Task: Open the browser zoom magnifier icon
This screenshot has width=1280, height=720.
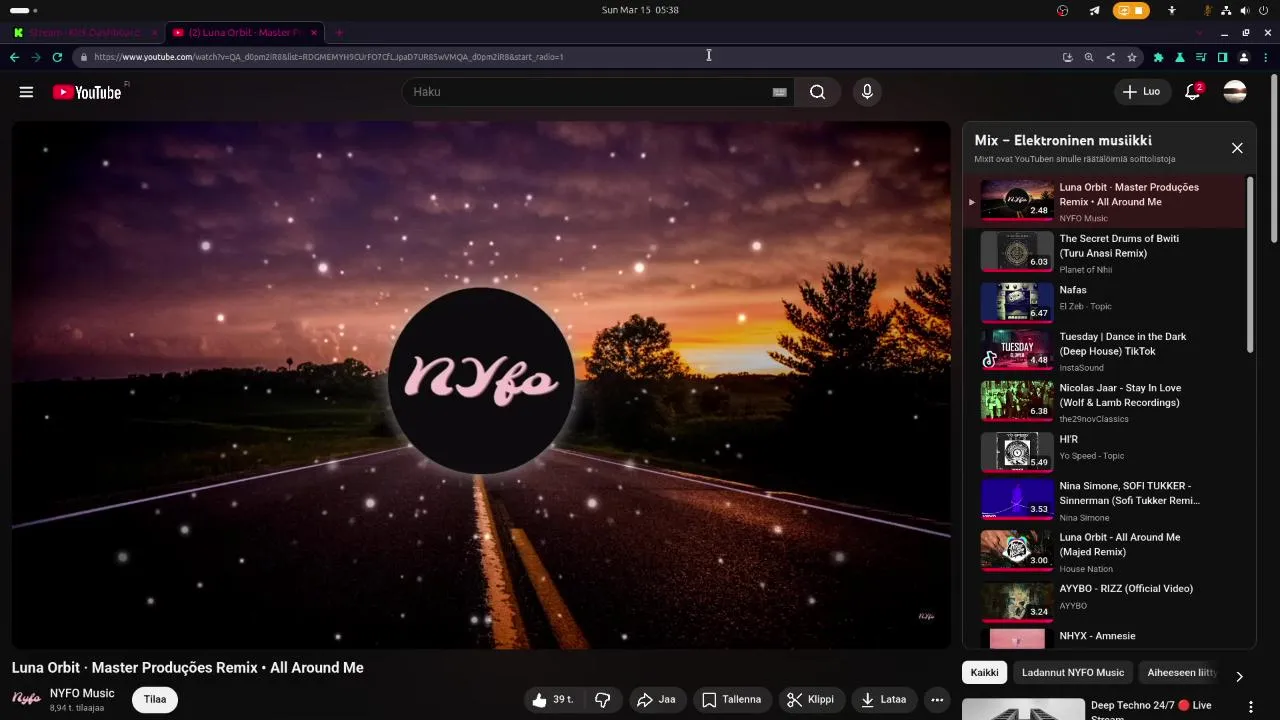Action: pyautogui.click(x=1089, y=57)
